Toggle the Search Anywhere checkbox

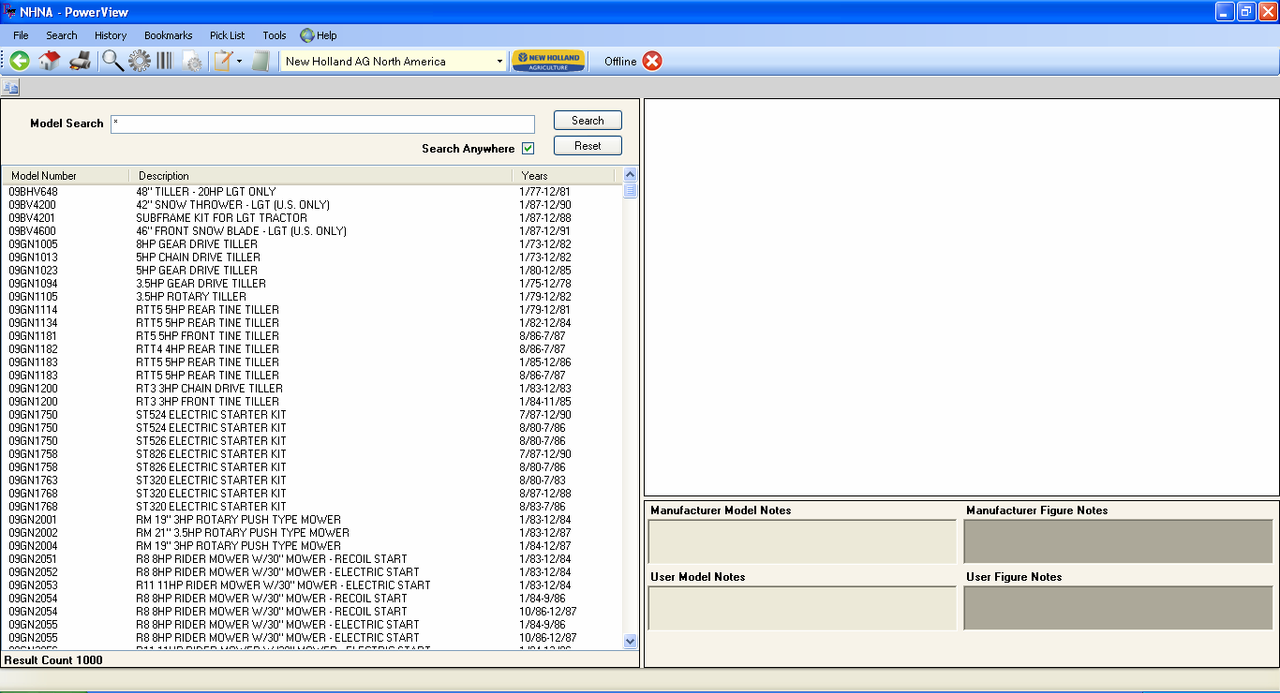528,149
